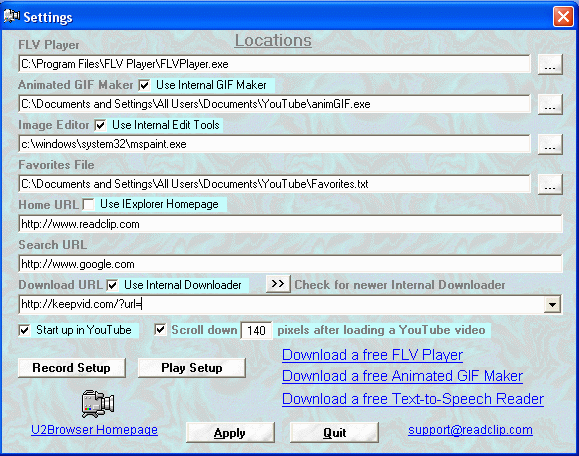
Task: Click the support@readclip.com email link
Action: [470, 430]
